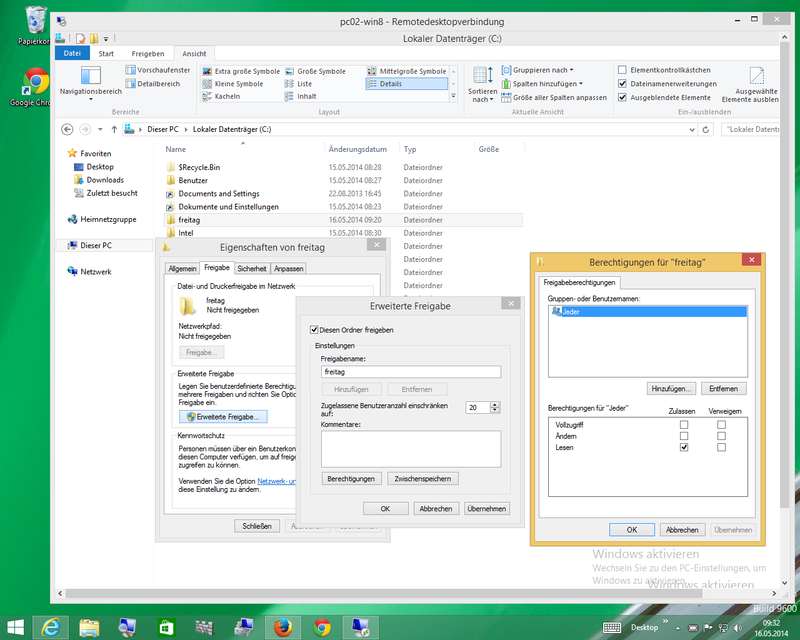Deny Ändern permission for Jeder
Viewport: 800px width, 640px height.
click(720, 436)
